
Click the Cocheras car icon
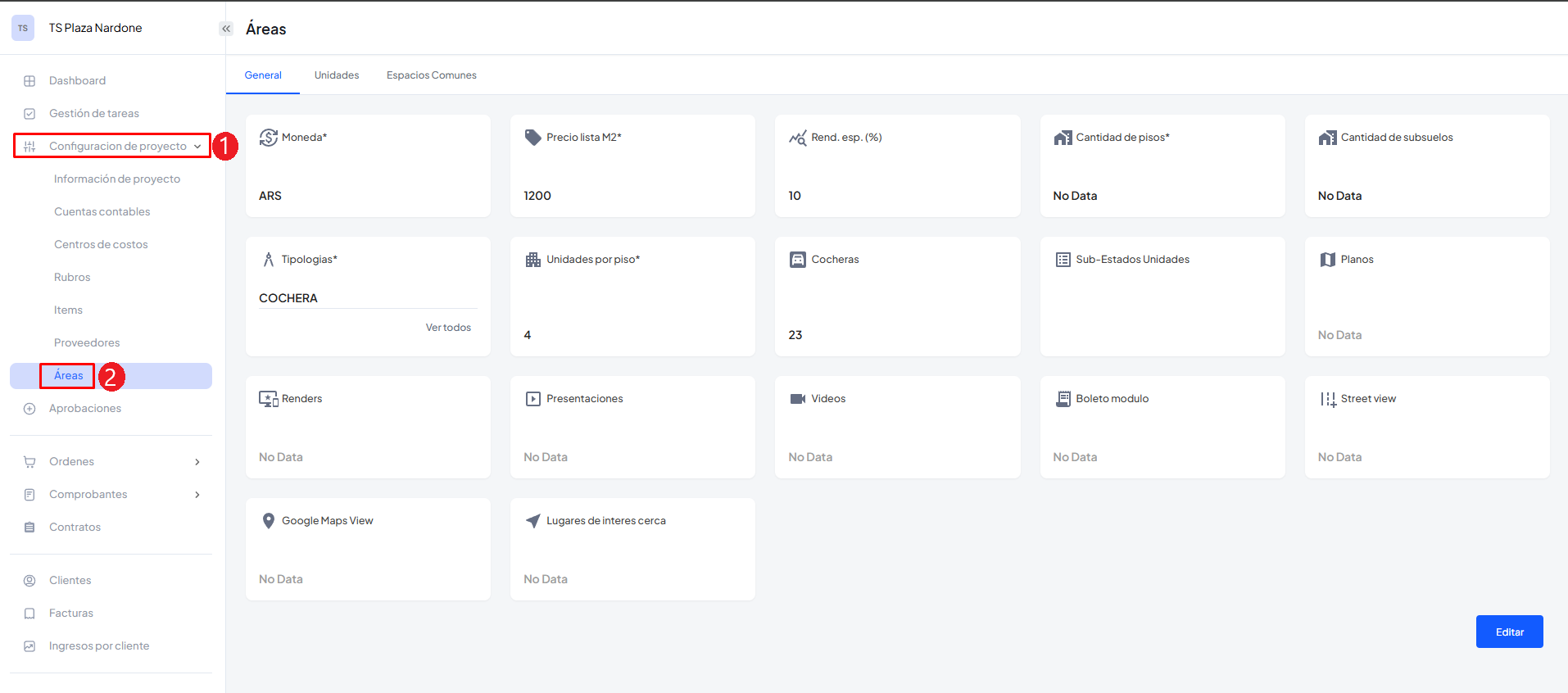click(x=797, y=260)
